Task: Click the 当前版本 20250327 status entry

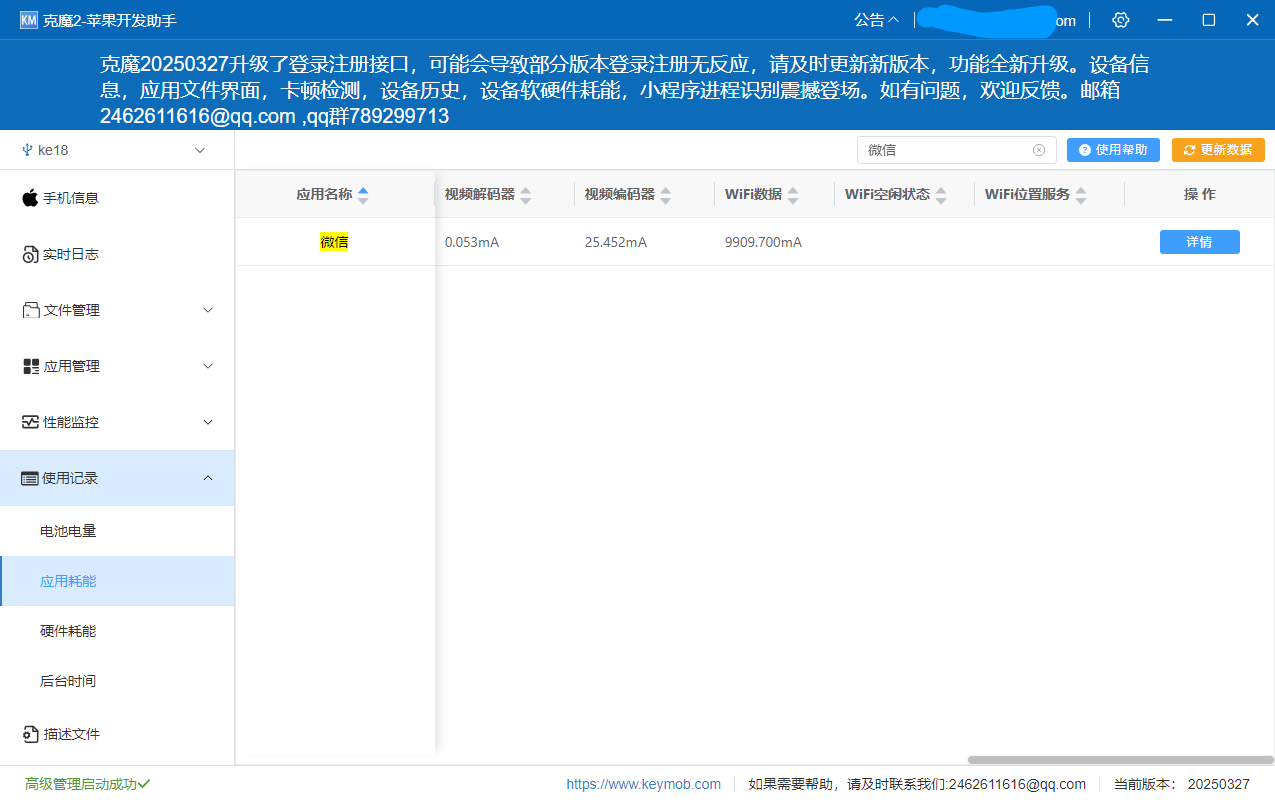Action: pyautogui.click(x=1182, y=784)
